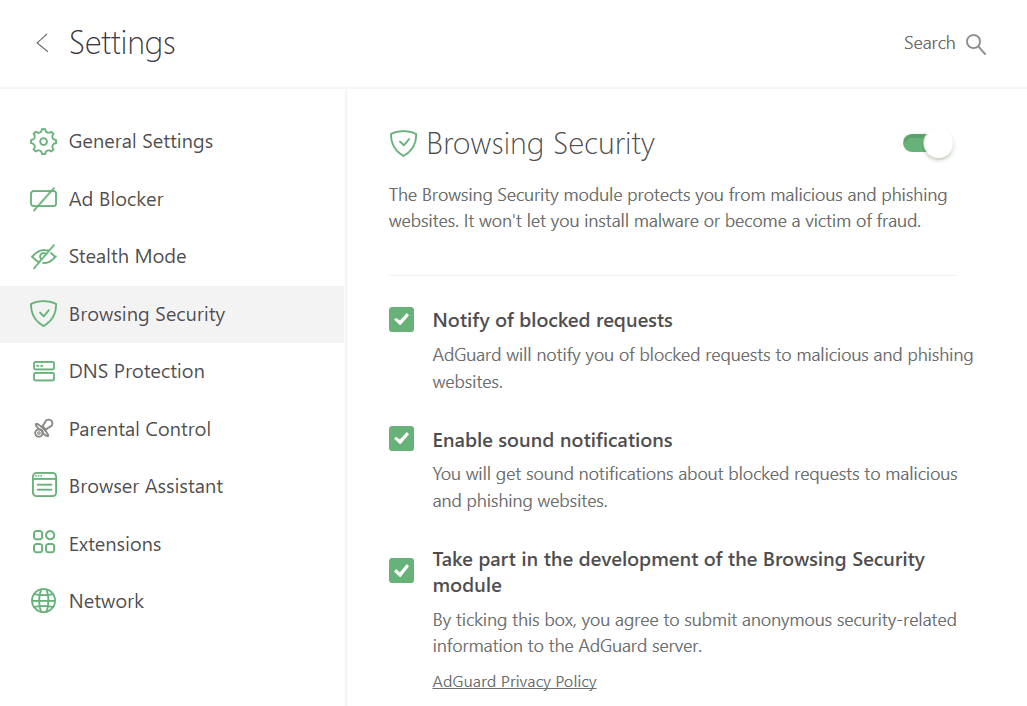
Task: Click the Settings page title
Action: [122, 44]
